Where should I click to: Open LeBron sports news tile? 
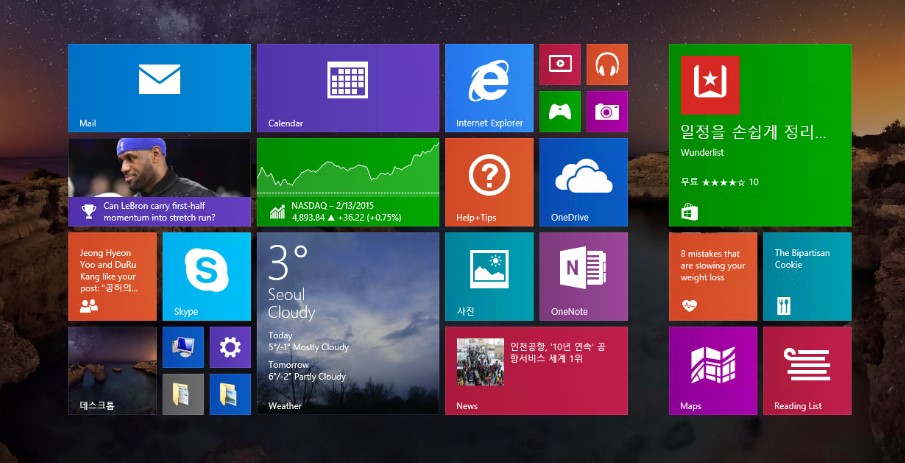click(159, 182)
